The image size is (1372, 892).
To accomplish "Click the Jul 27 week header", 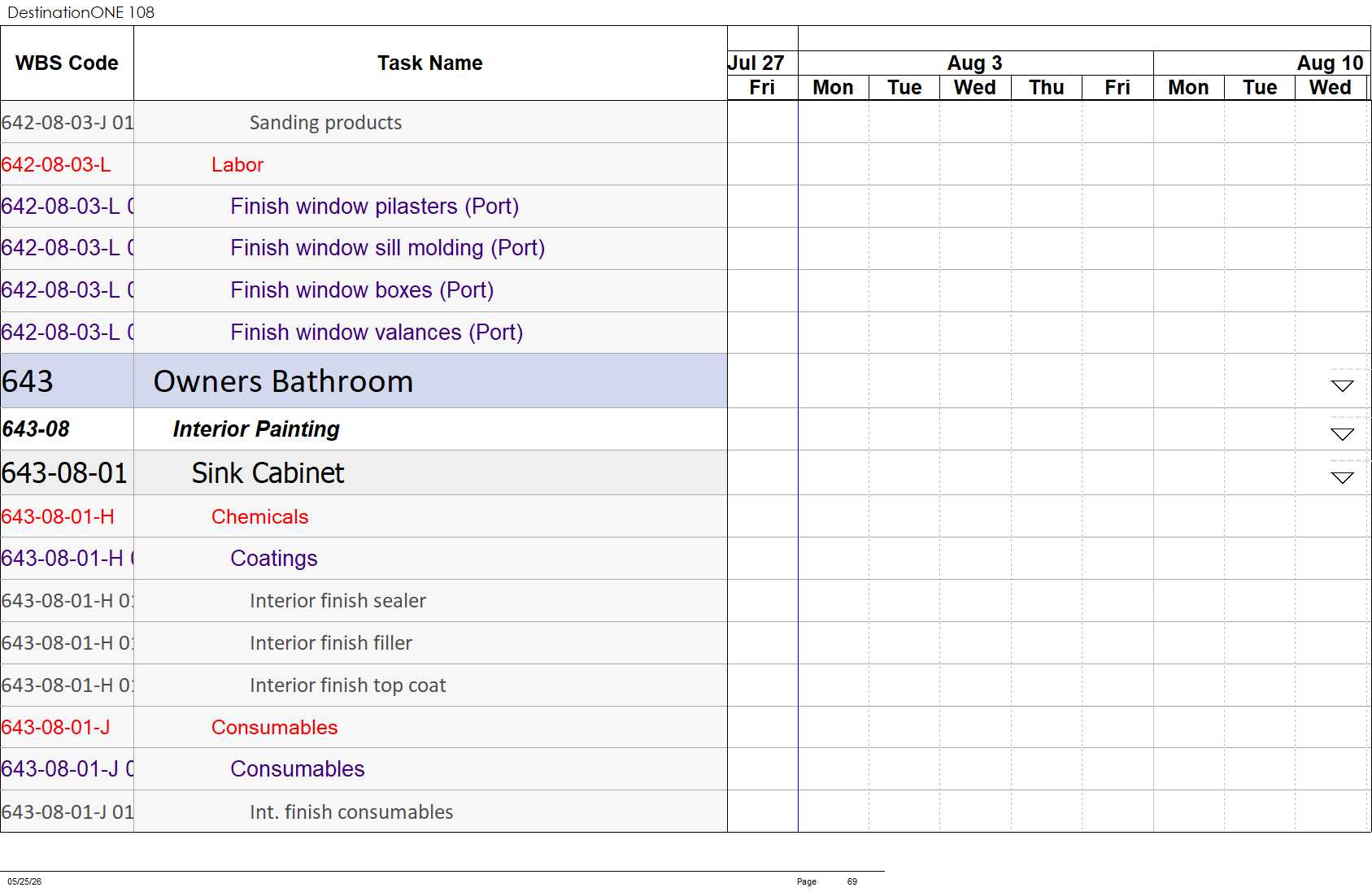I will point(756,63).
